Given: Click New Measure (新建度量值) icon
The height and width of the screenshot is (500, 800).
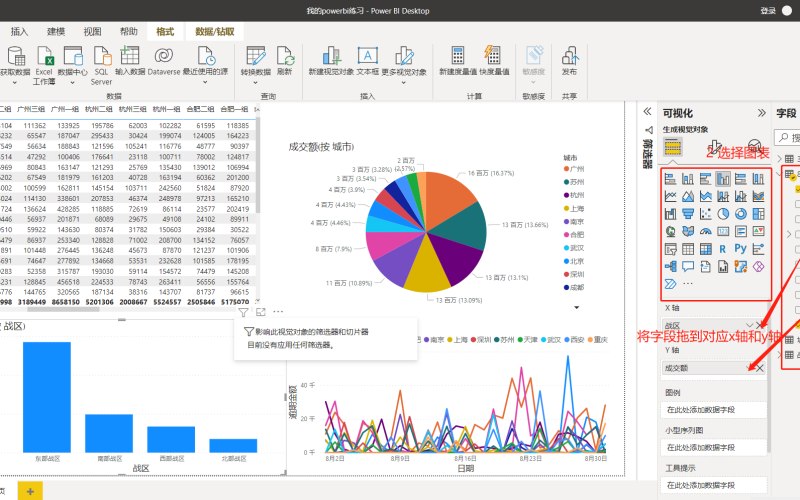Looking at the screenshot, I should pos(458,56).
